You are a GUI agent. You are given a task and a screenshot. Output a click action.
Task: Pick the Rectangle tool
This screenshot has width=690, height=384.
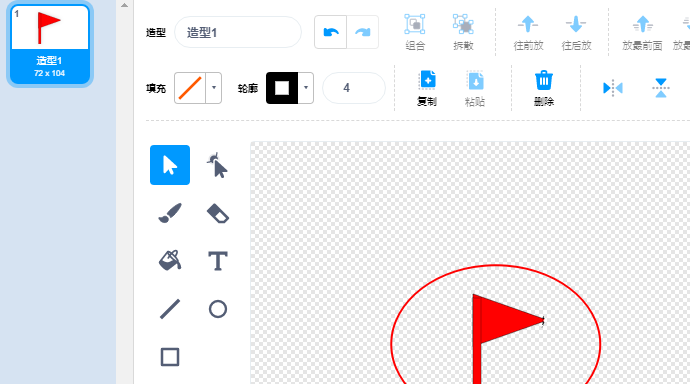tap(170, 357)
